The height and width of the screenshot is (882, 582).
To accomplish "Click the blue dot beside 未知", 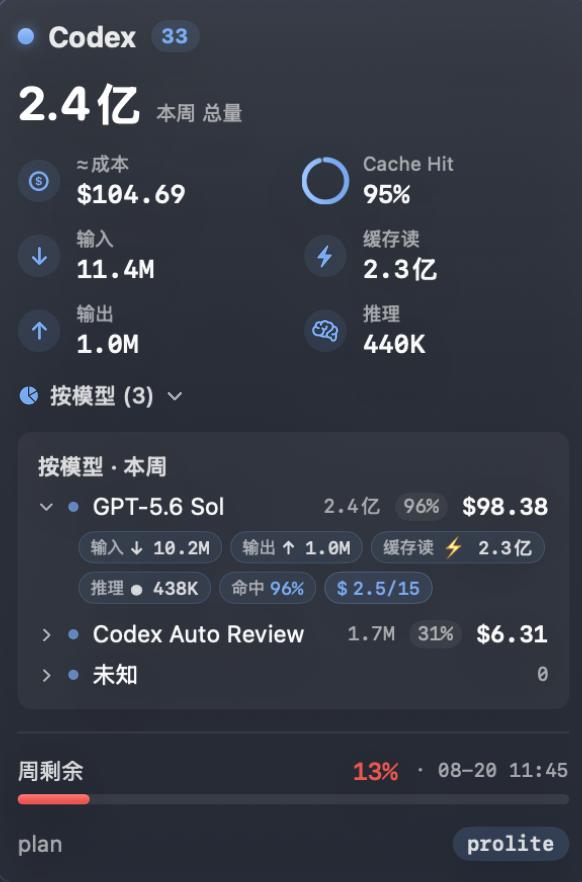I will pos(73,675).
